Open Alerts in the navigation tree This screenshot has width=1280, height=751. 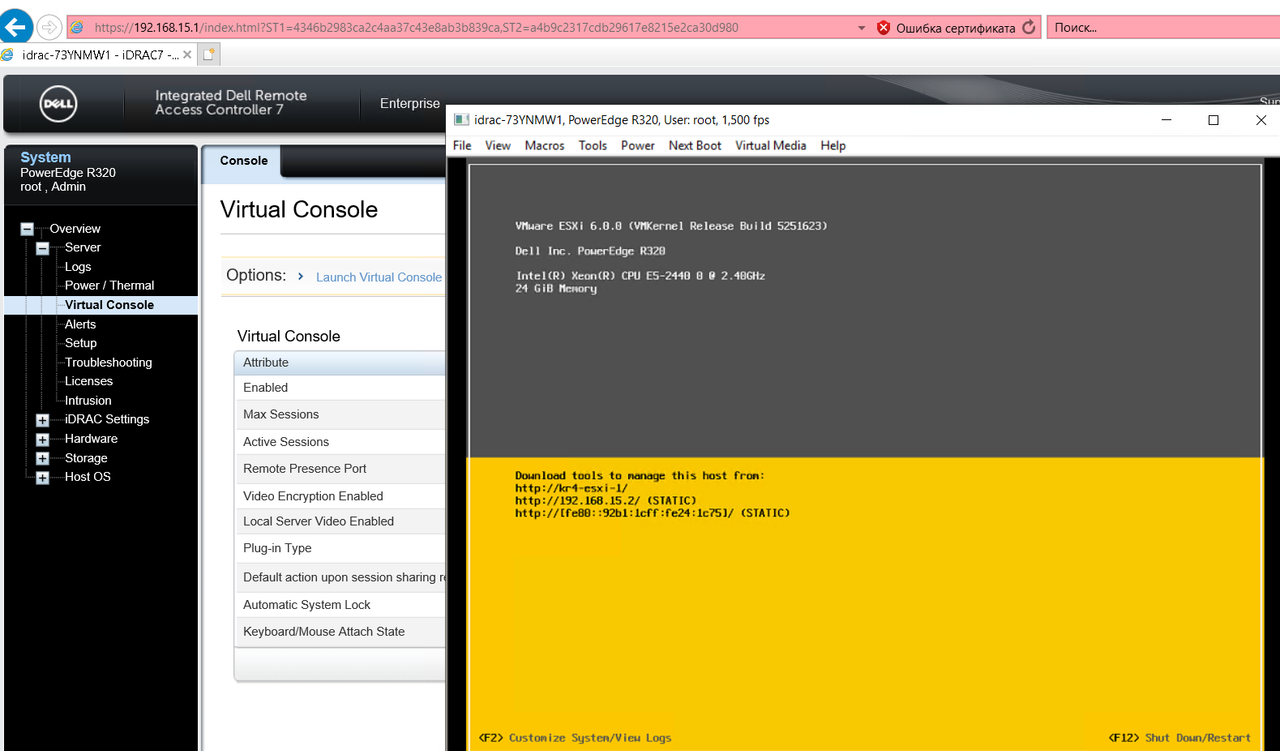pos(81,324)
